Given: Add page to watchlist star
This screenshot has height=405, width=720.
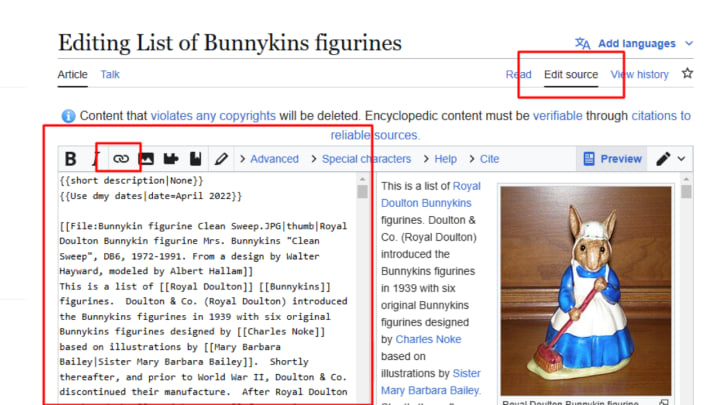Looking at the screenshot, I should pyautogui.click(x=687, y=73).
